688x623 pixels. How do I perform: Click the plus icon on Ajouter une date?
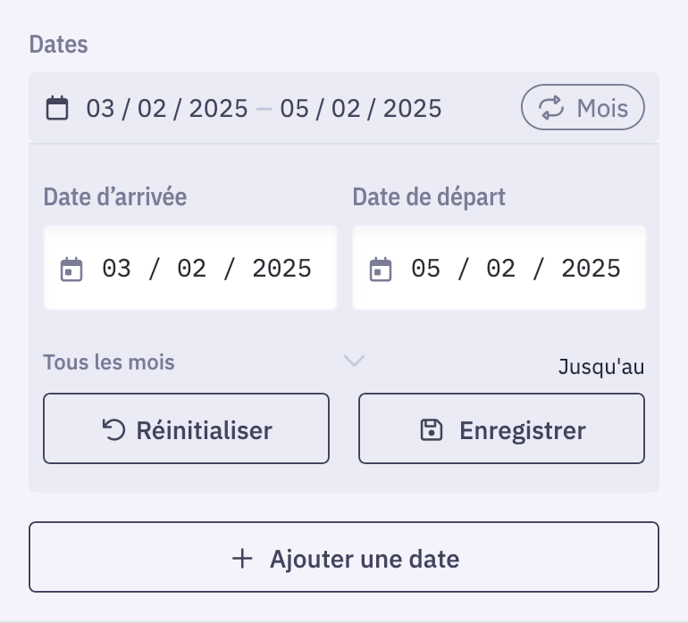point(242,559)
